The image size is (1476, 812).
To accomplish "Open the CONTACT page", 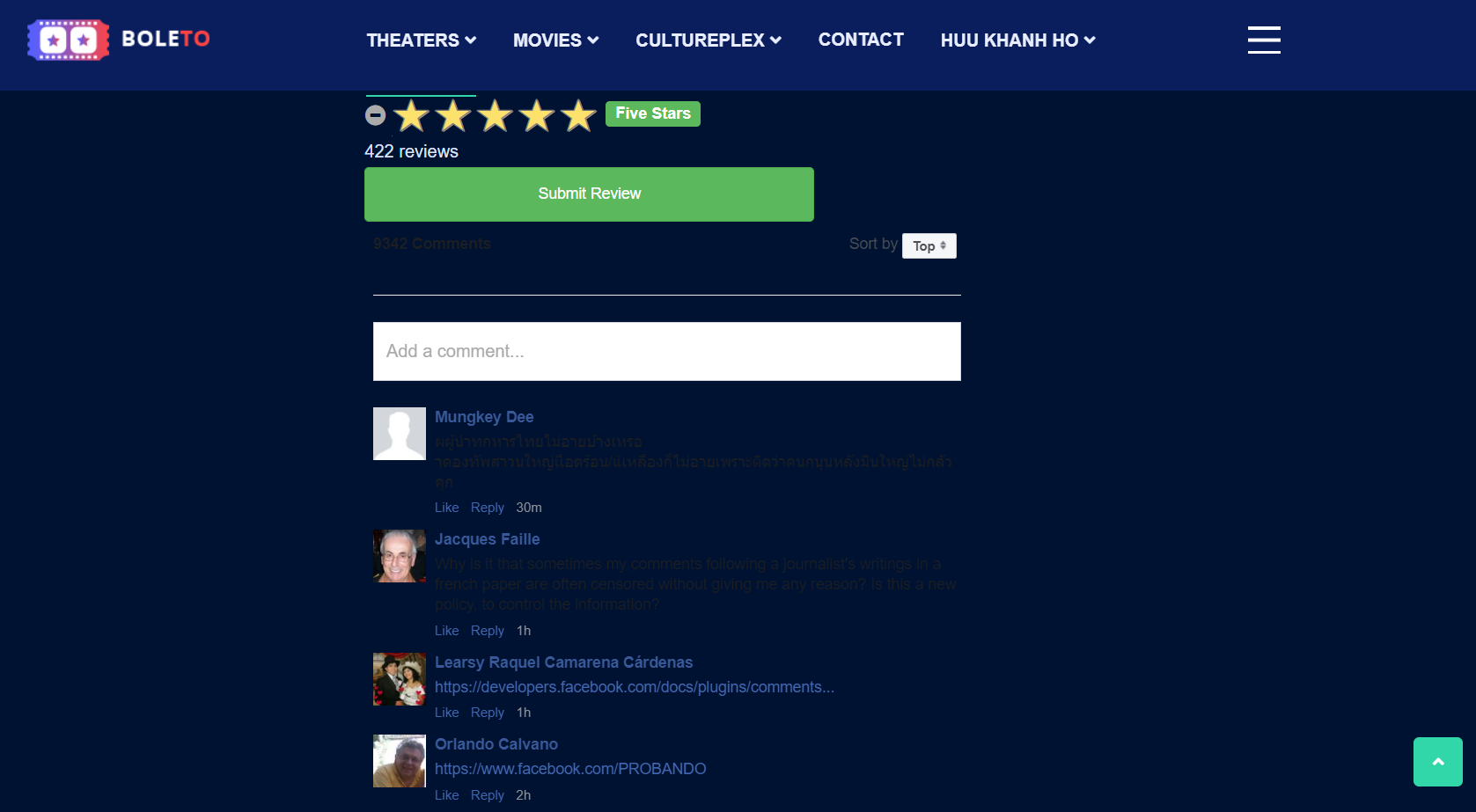I will point(861,40).
